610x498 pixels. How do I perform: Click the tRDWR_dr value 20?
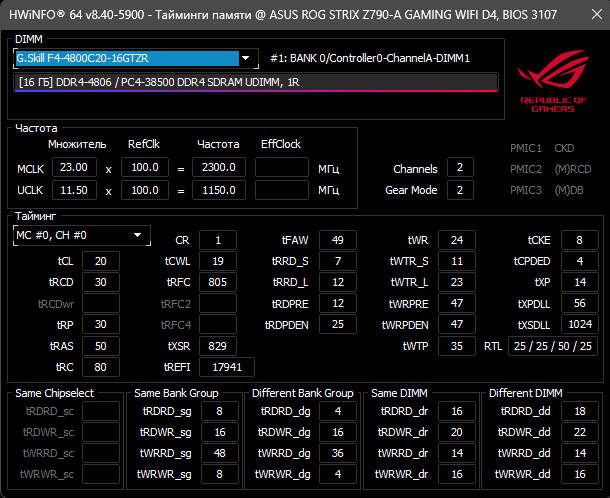pyautogui.click(x=457, y=432)
